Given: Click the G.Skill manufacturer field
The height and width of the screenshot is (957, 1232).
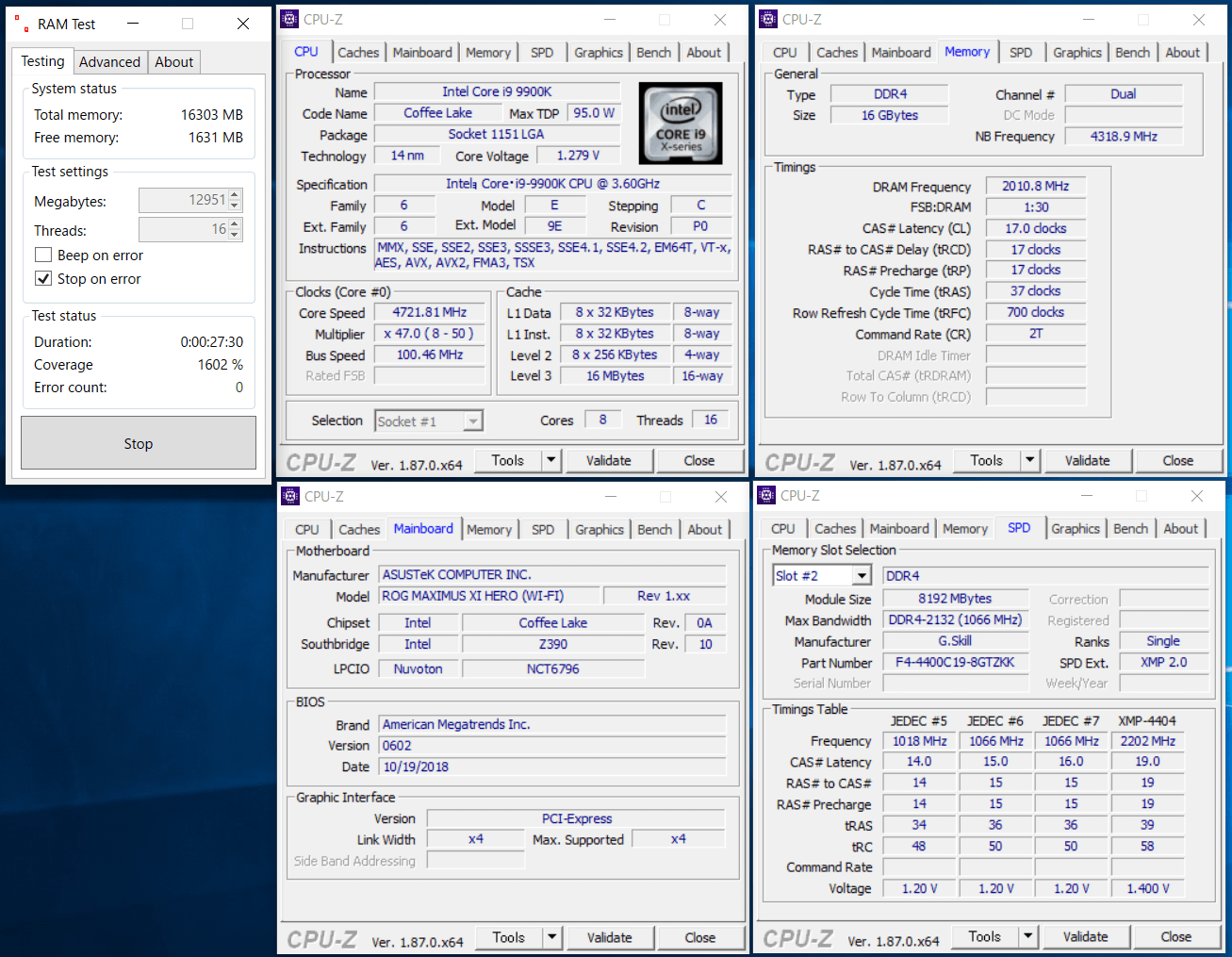Looking at the screenshot, I should point(955,641).
